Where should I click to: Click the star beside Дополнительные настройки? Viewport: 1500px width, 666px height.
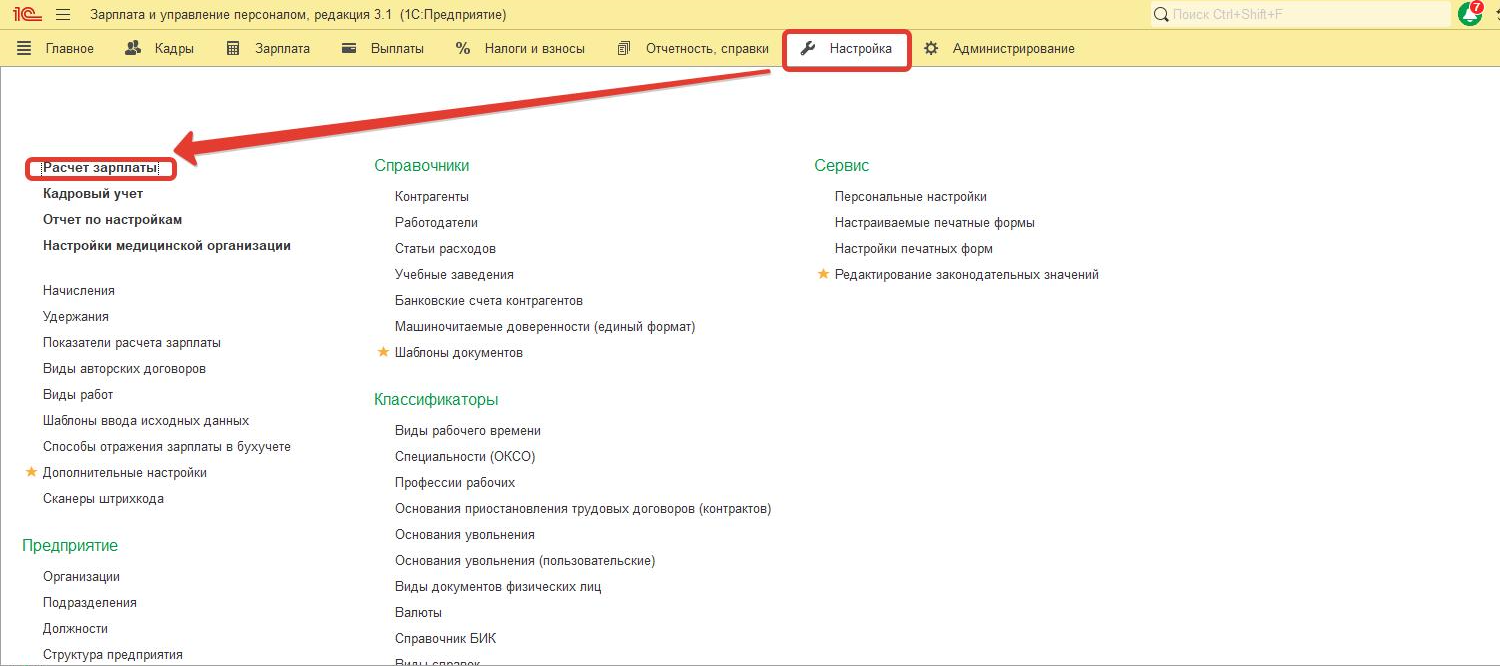click(31, 472)
